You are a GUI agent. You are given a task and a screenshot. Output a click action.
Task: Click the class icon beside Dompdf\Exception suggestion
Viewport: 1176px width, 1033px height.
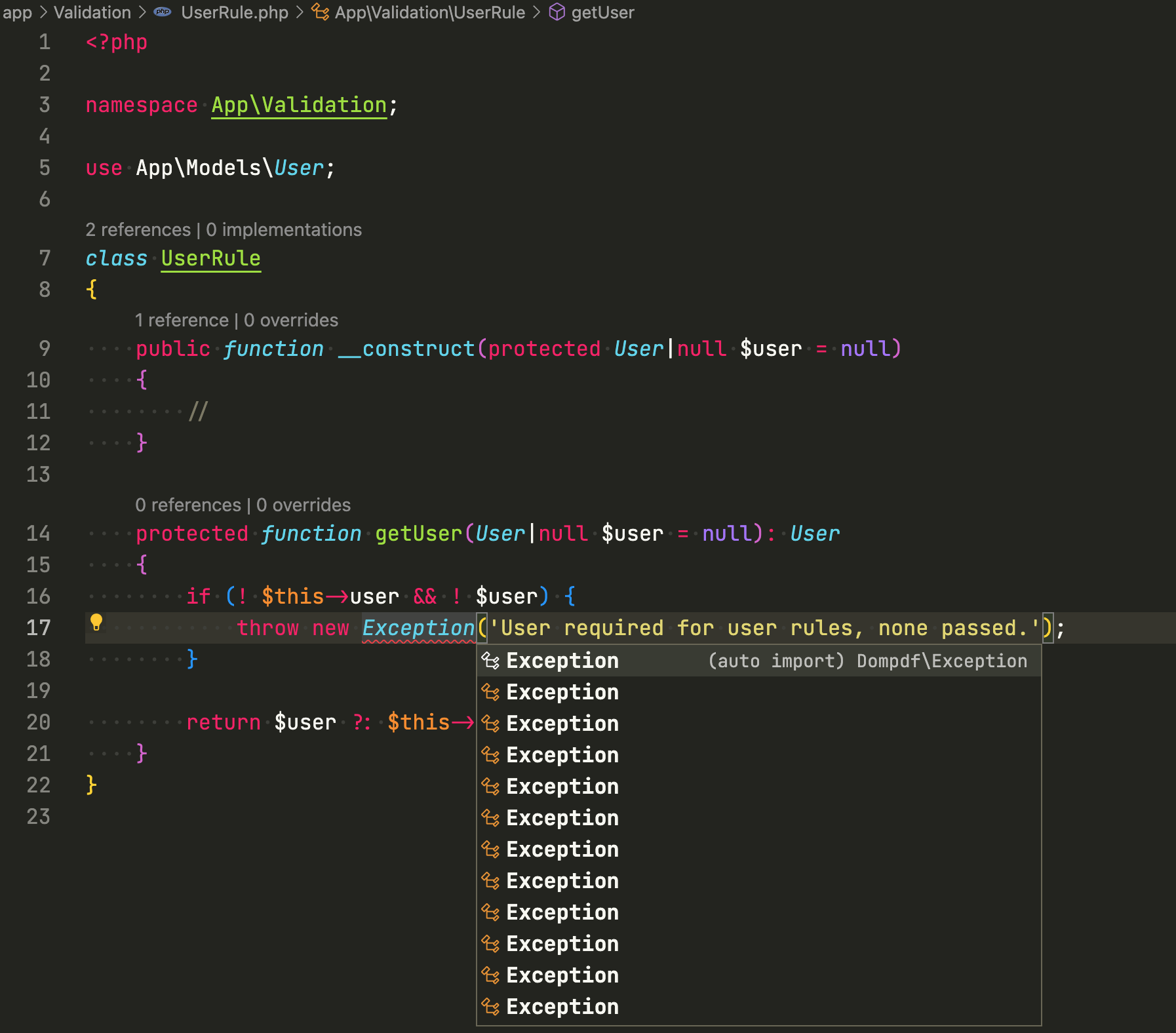[490, 661]
